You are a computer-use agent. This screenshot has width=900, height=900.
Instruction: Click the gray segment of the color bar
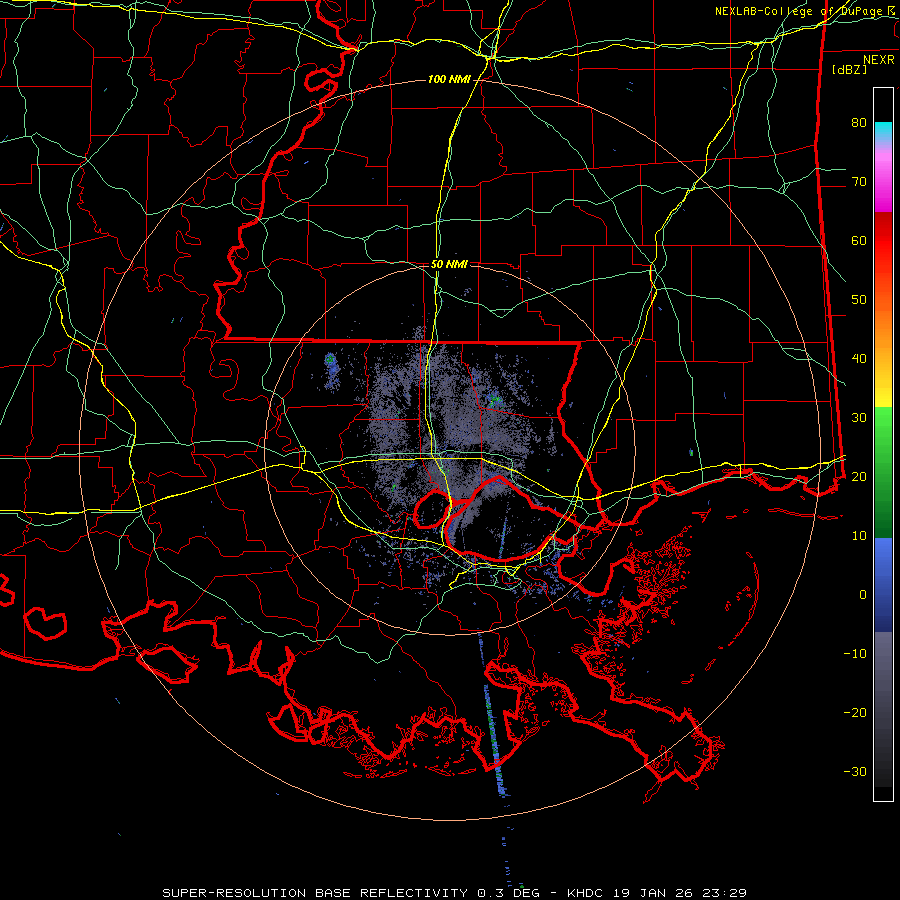[883, 709]
